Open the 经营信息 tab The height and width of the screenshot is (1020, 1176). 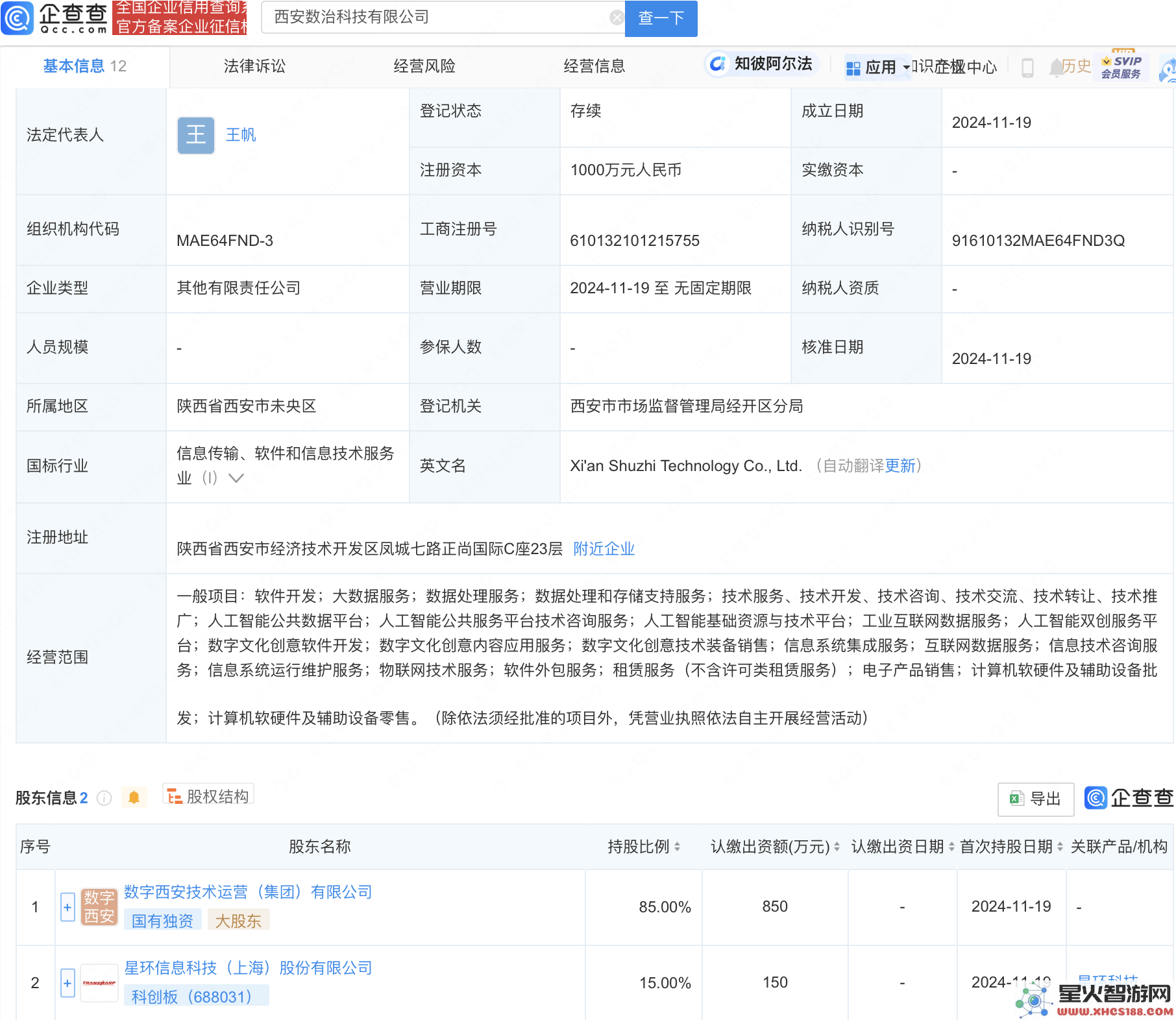(594, 66)
